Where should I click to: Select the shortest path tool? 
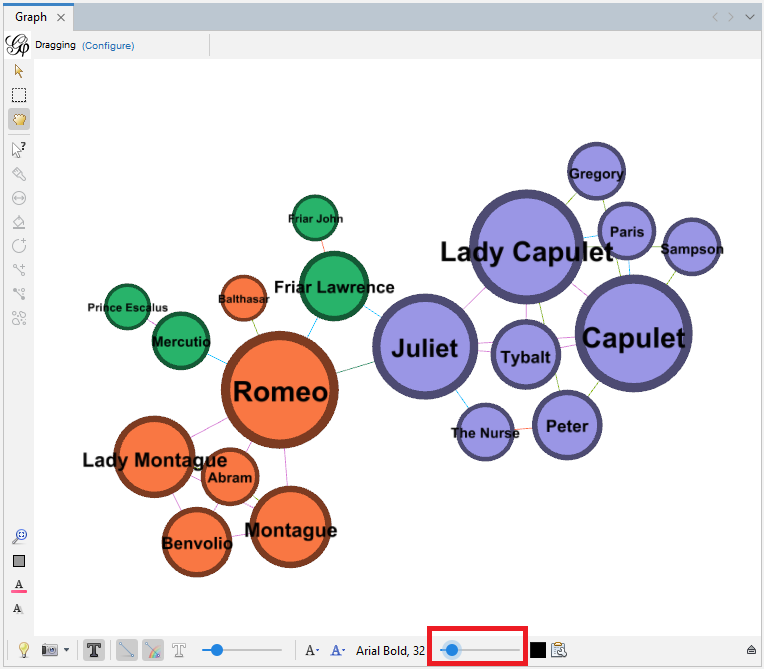(19, 293)
